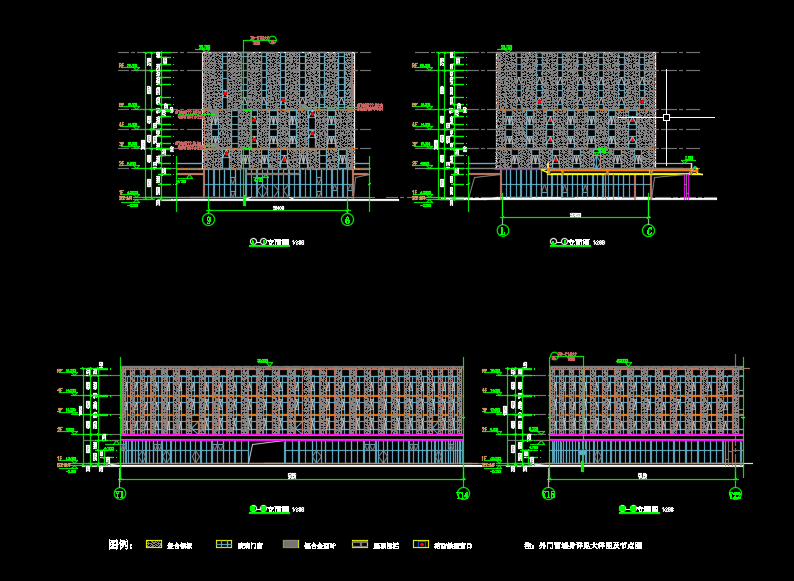Select the yellow hatched stone legend swatch
Screen dimensions: 794x581
point(153,544)
